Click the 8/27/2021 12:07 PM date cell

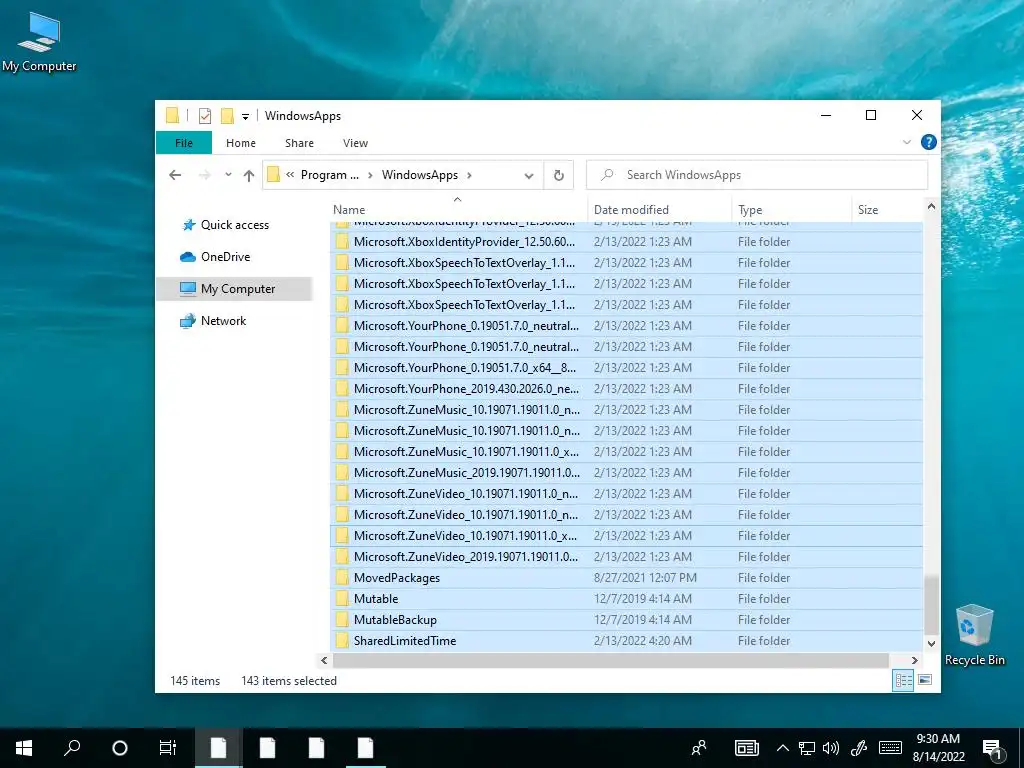(x=645, y=578)
